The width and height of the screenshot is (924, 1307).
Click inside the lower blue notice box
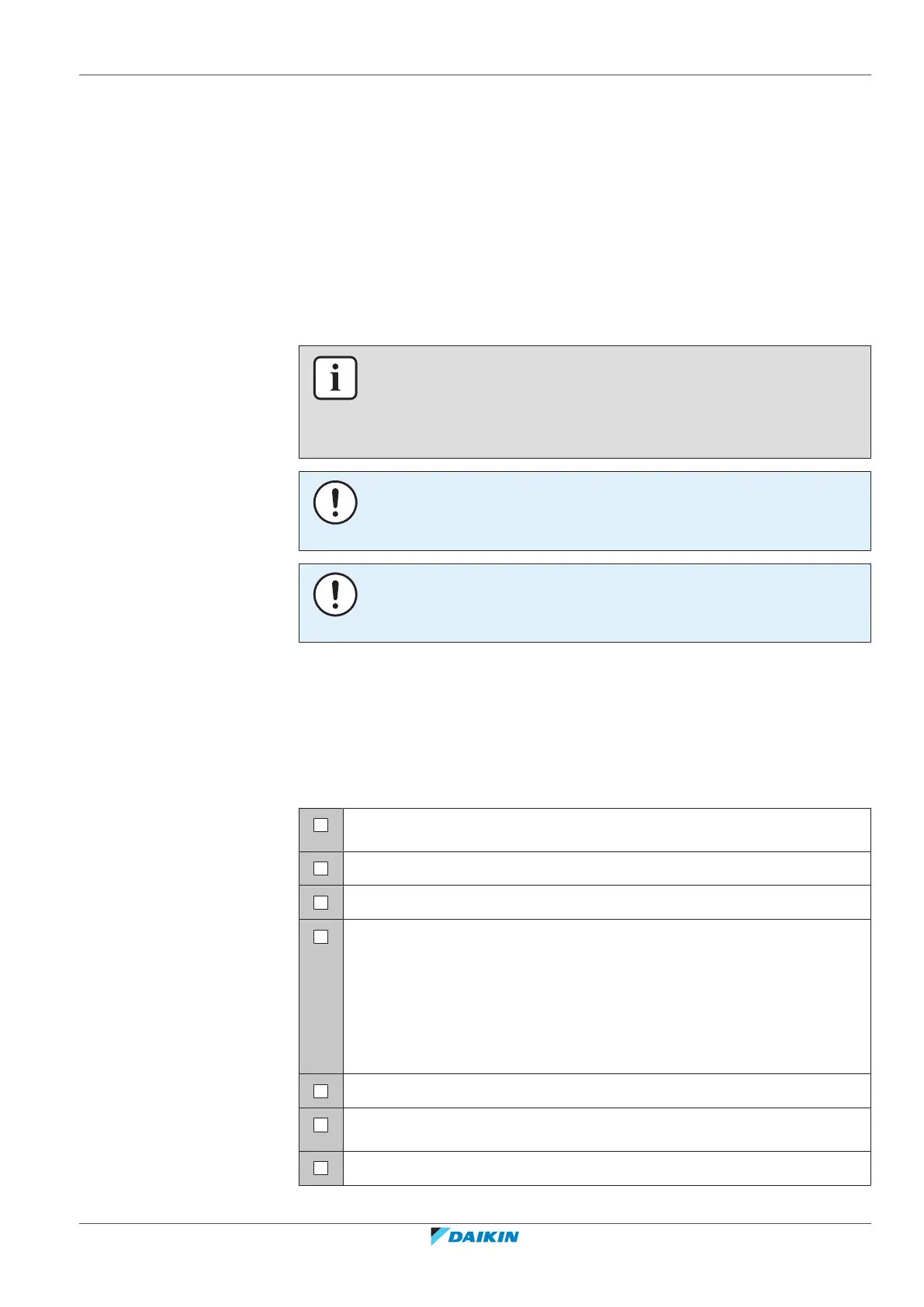tap(605, 603)
